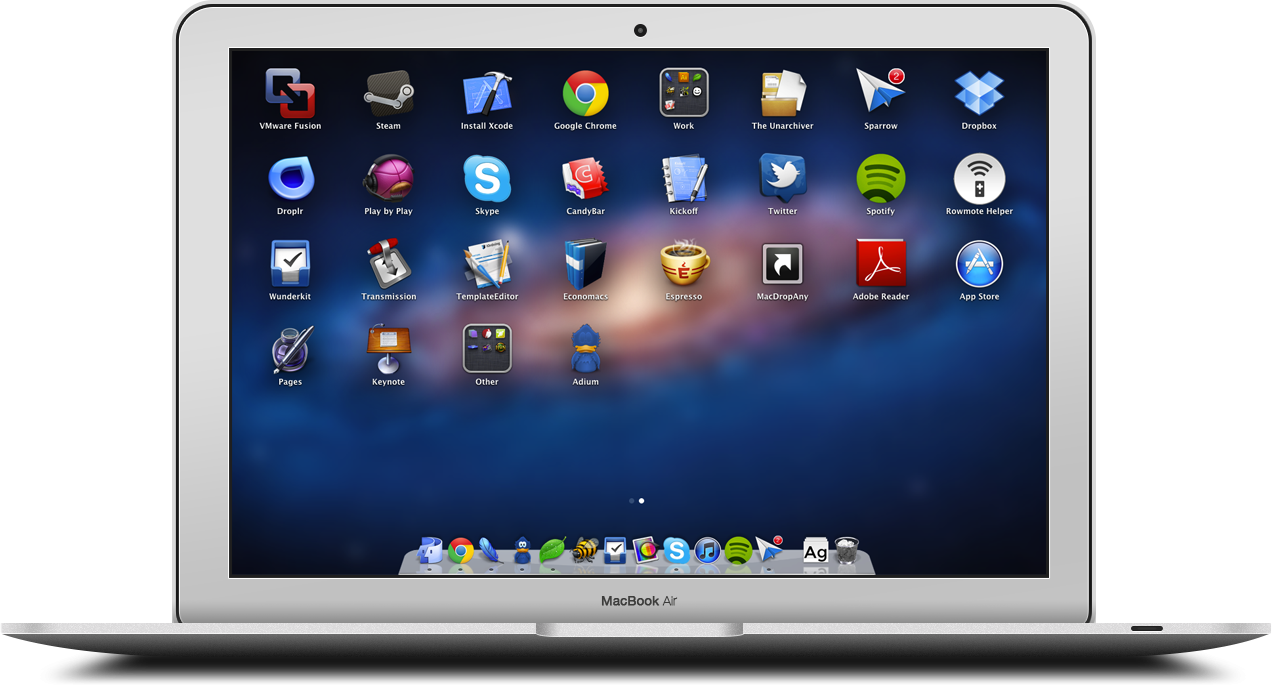The image size is (1272, 685).
Task: Open the Dropbox app
Action: point(979,94)
